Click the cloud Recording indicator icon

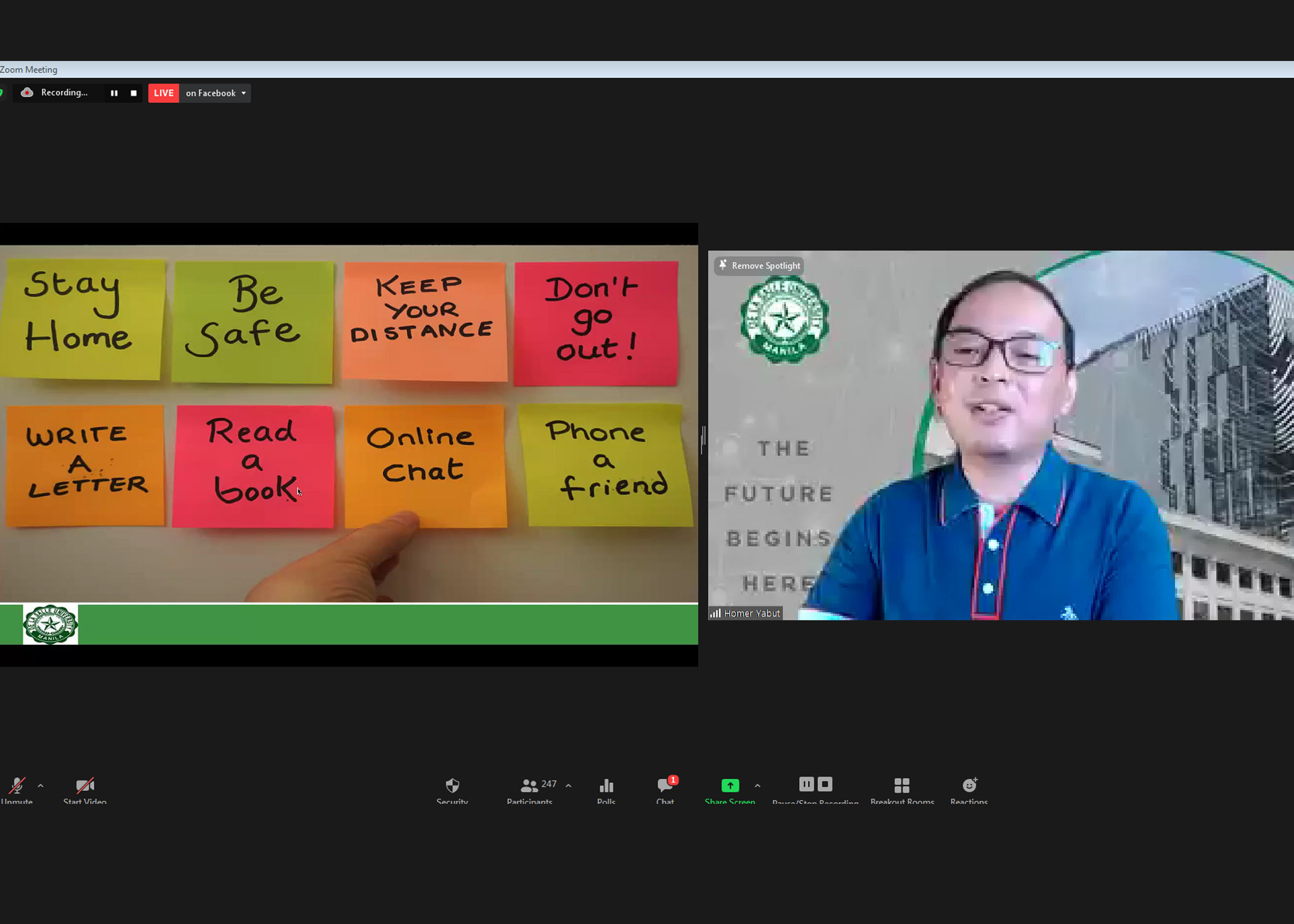[27, 92]
